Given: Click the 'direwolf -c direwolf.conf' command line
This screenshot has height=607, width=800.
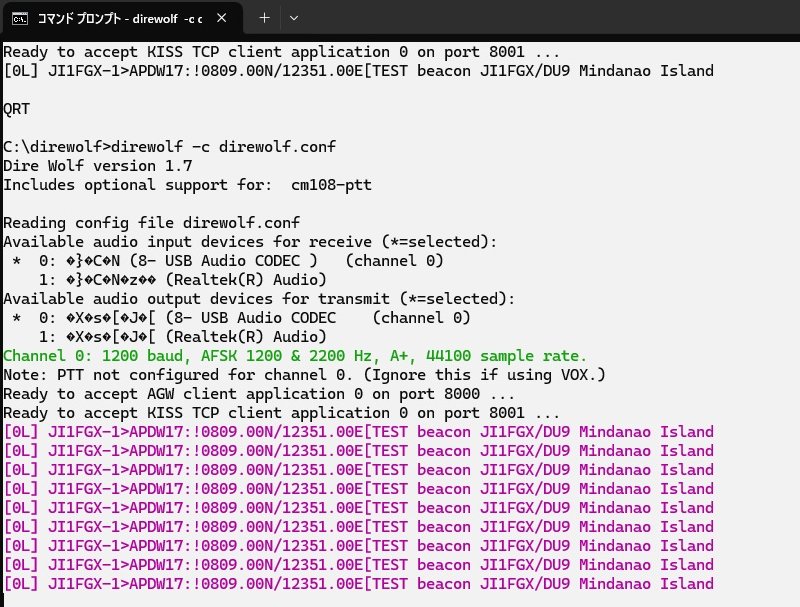Looking at the screenshot, I should pos(170,146).
